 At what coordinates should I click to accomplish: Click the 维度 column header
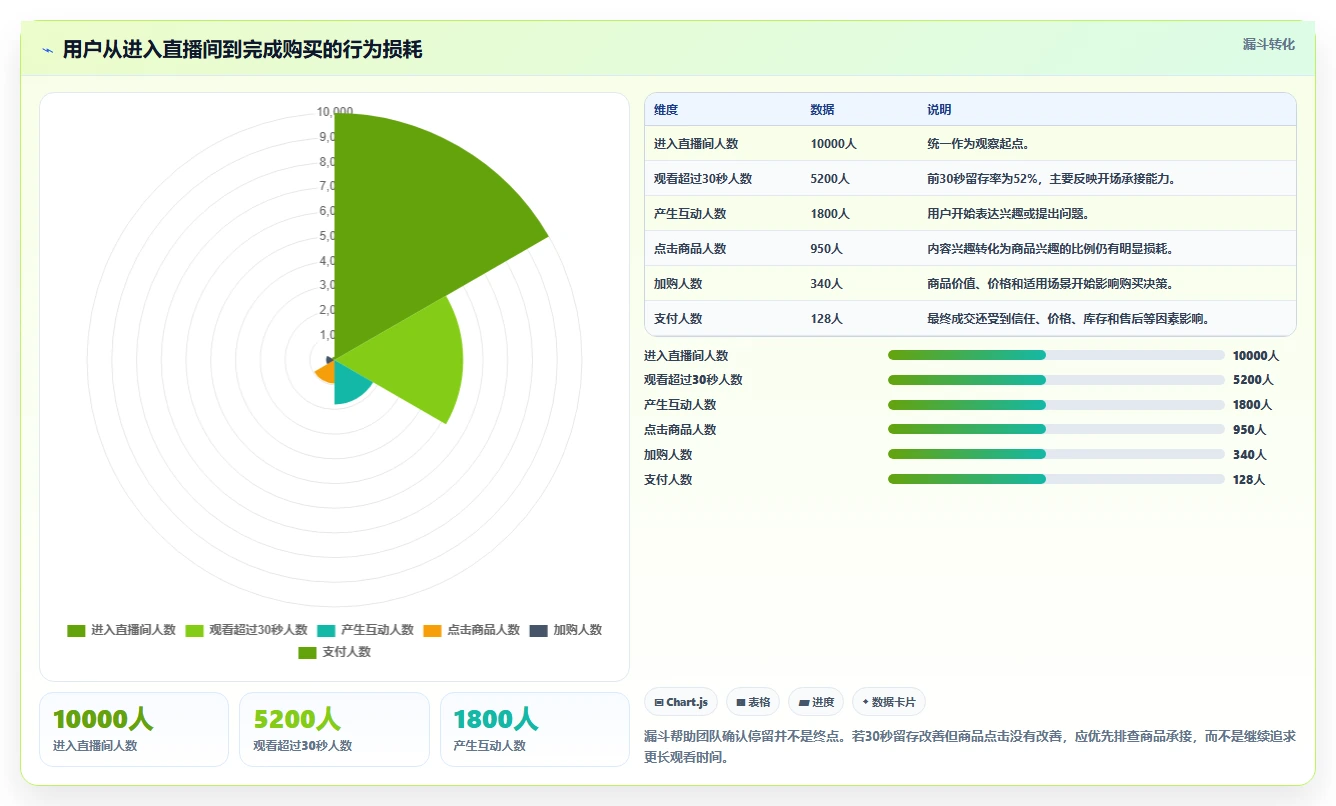click(x=666, y=110)
